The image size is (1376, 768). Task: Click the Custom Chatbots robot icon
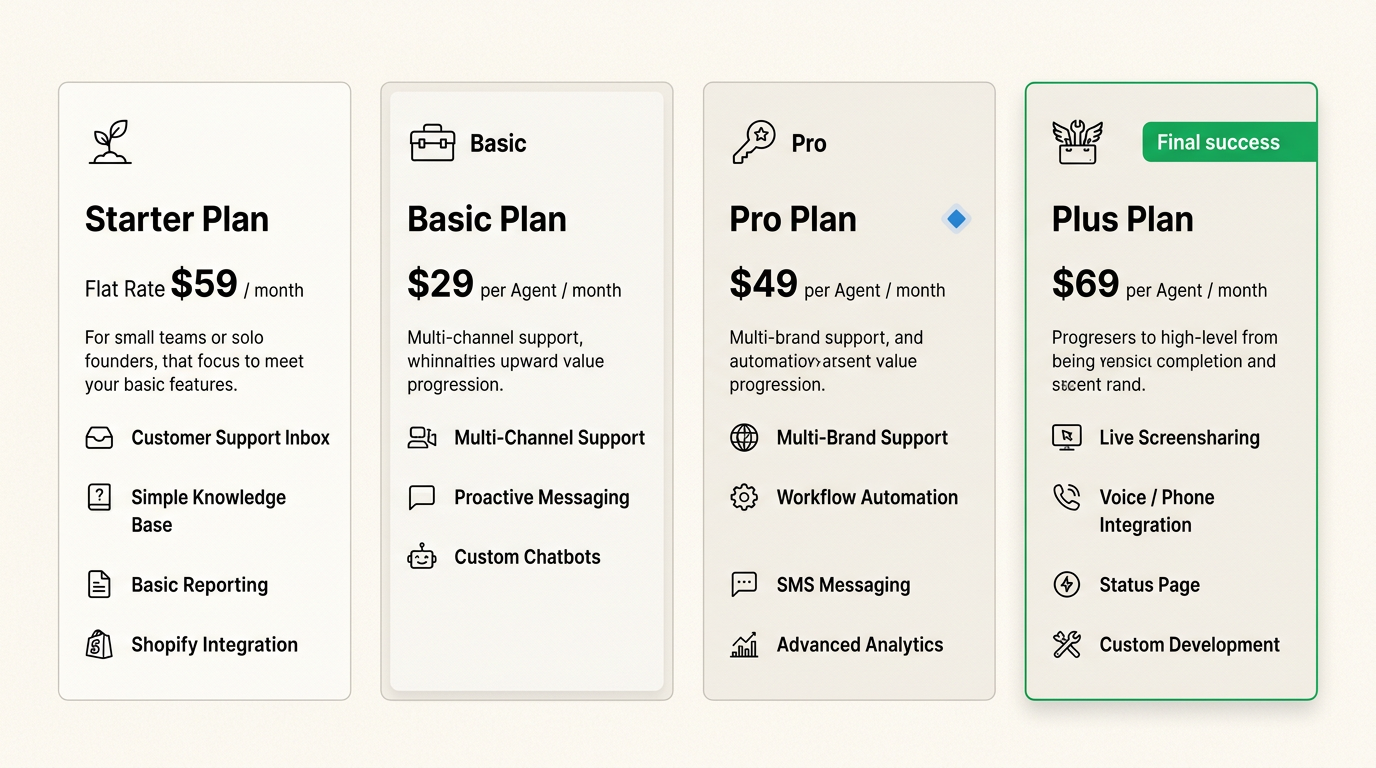pos(422,557)
